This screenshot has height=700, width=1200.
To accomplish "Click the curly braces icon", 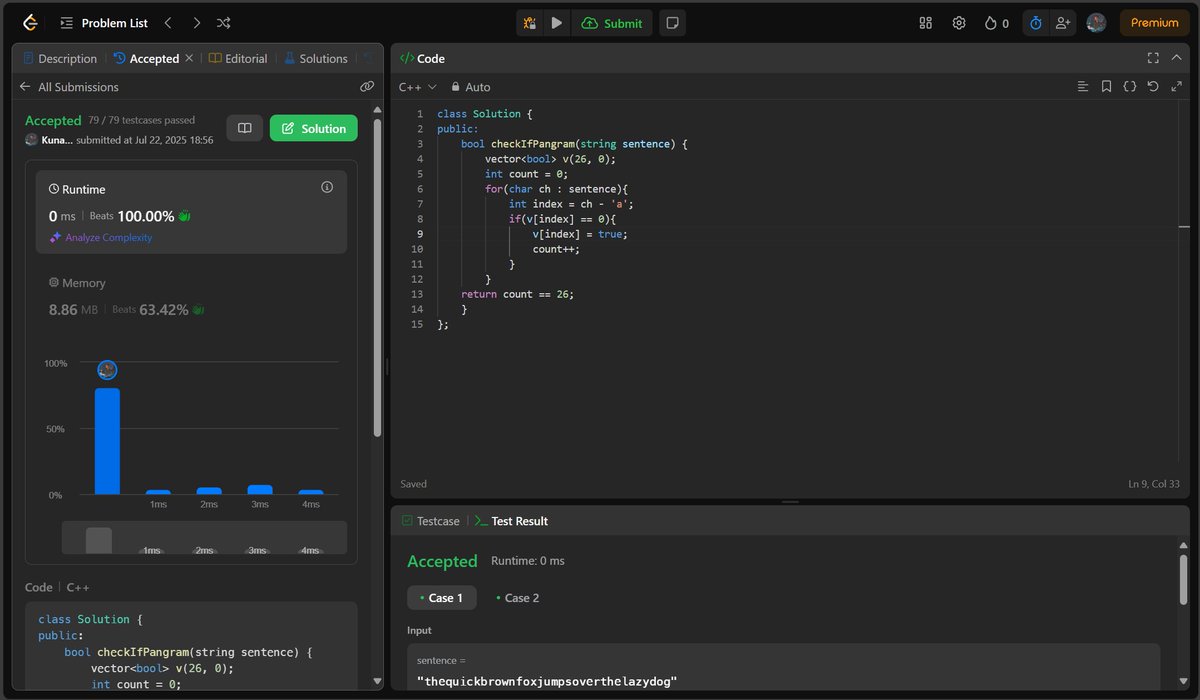I will pos(1129,87).
